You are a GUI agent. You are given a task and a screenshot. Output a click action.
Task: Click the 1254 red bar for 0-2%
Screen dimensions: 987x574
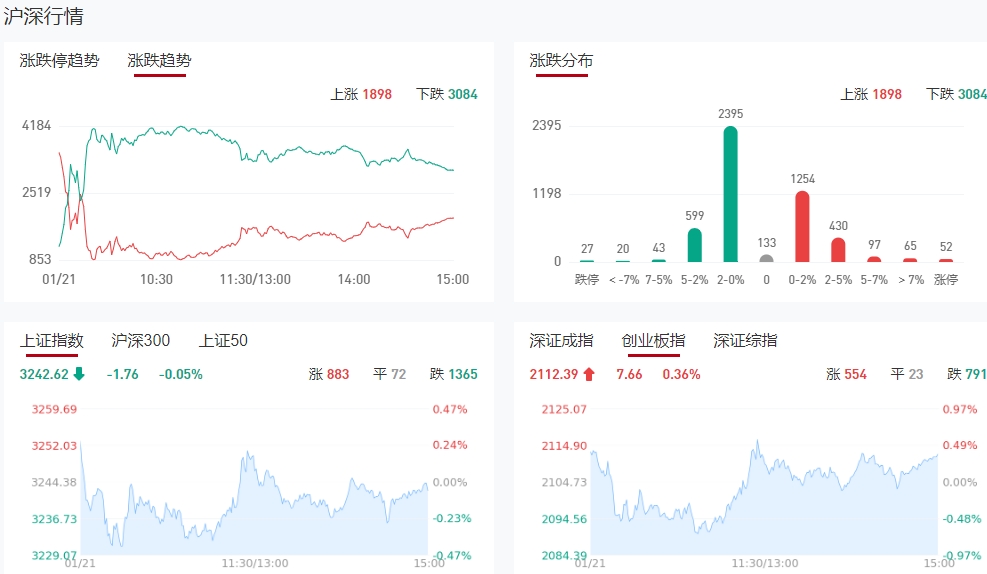(802, 227)
